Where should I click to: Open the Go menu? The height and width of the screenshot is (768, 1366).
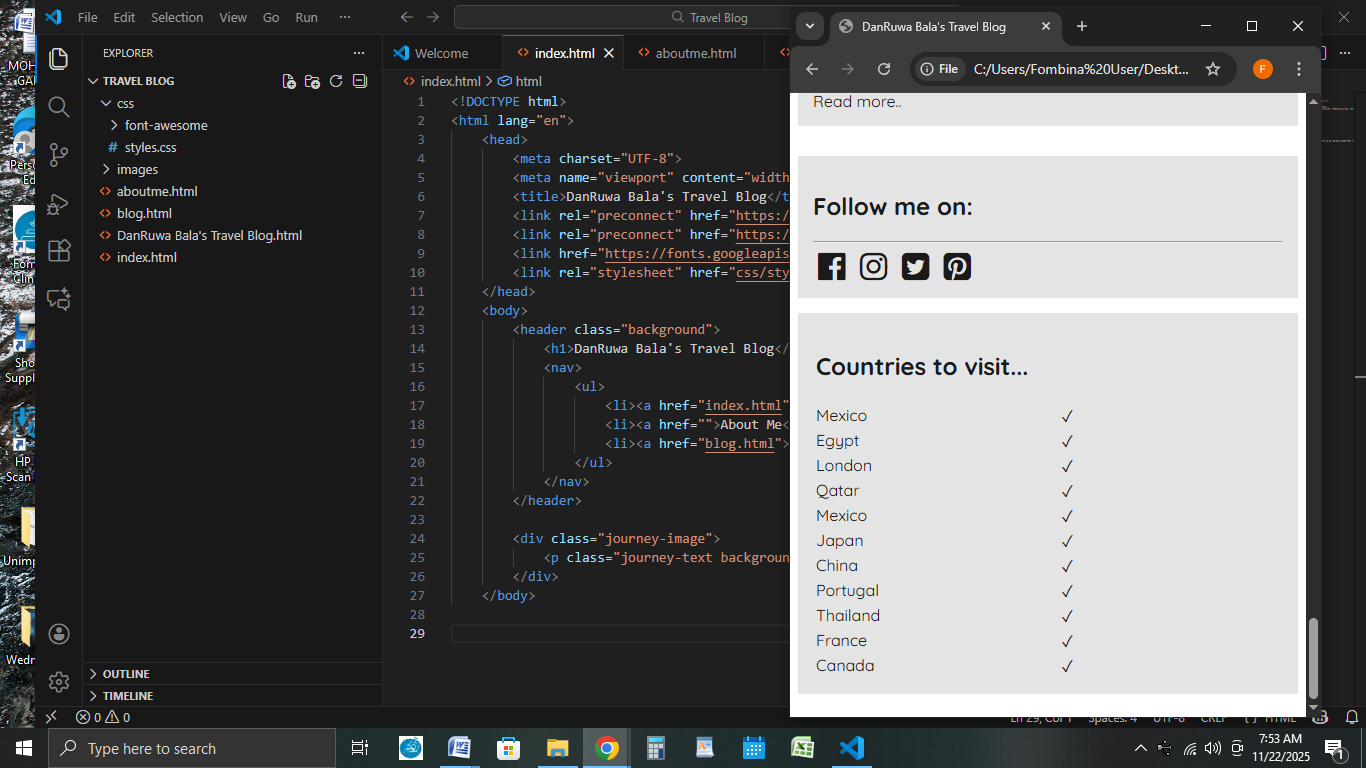tap(271, 17)
